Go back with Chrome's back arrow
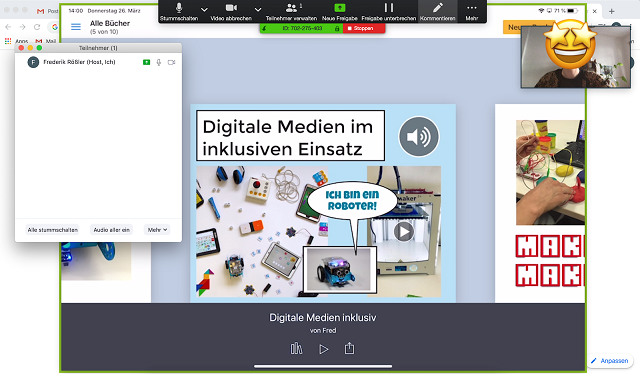Screen dimensions: 640x374 click(x=8, y=27)
